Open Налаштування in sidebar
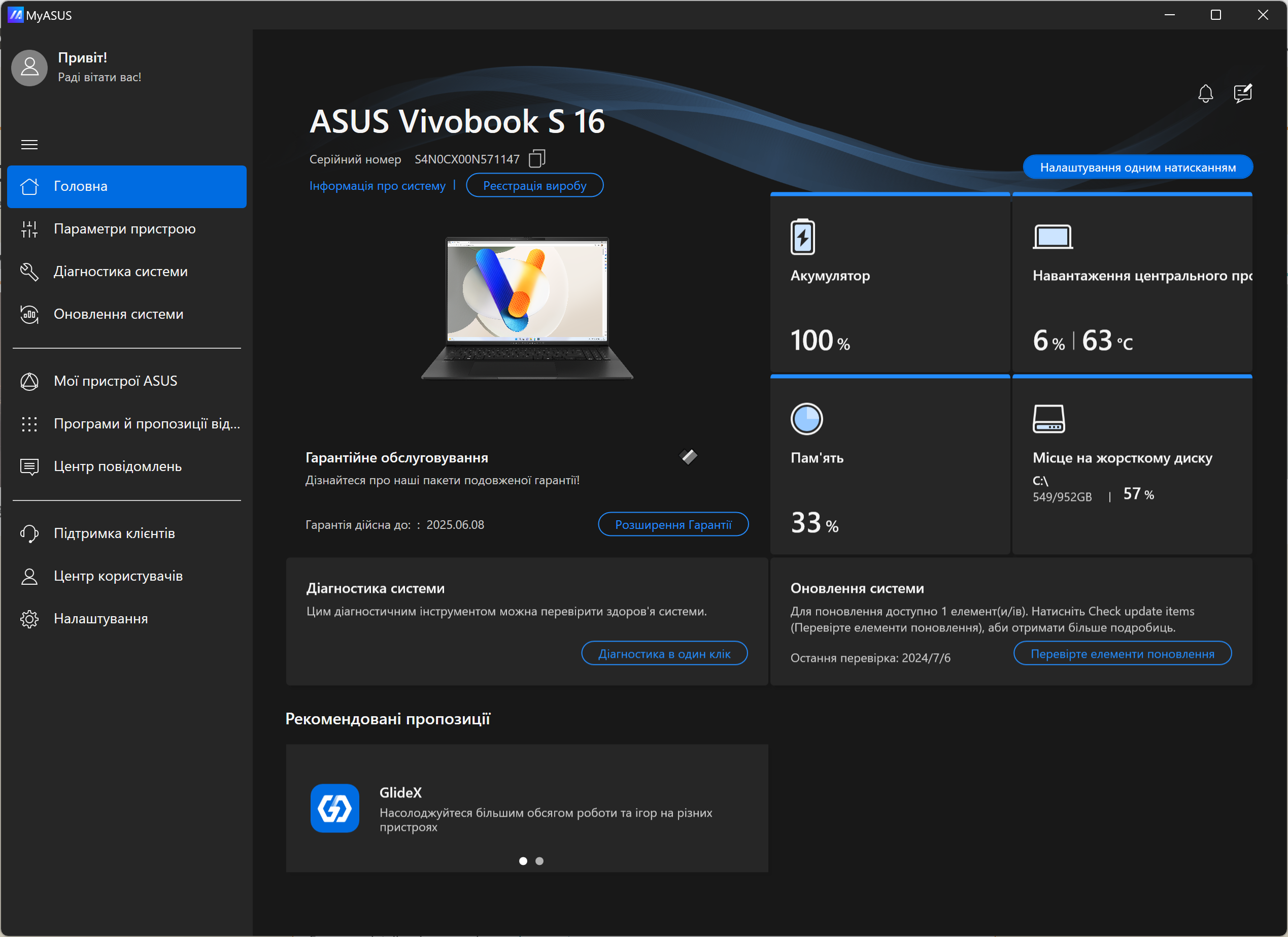Image resolution: width=1288 pixels, height=937 pixels. tap(127, 618)
